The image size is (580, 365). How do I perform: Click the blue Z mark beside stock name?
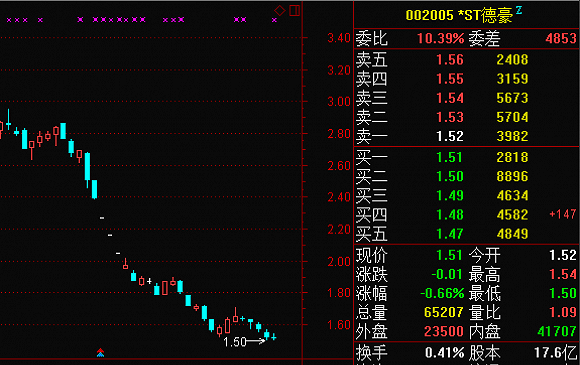[x=519, y=10]
